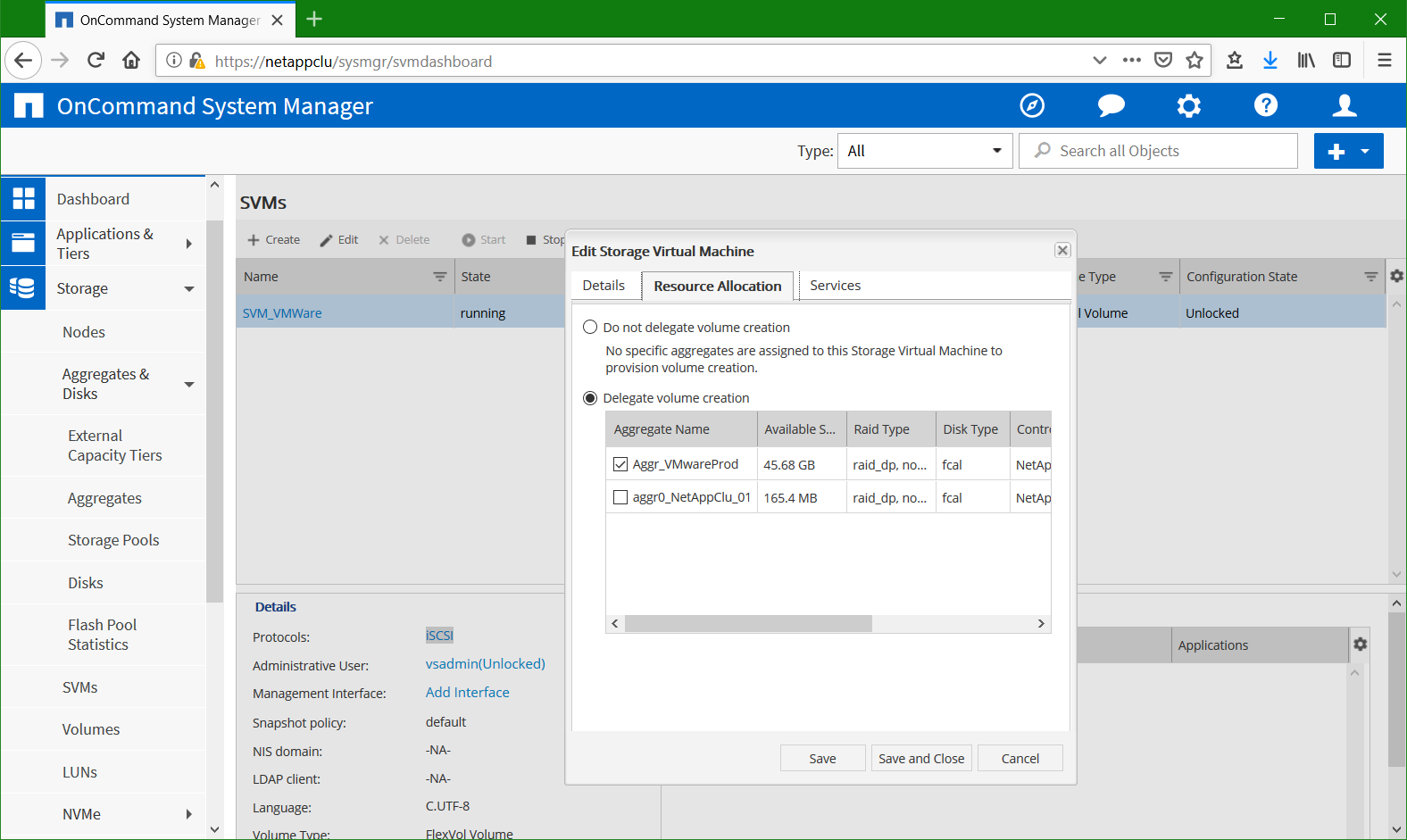Open a new browser tab
Viewport: 1407px width, 840px height.
point(314,19)
